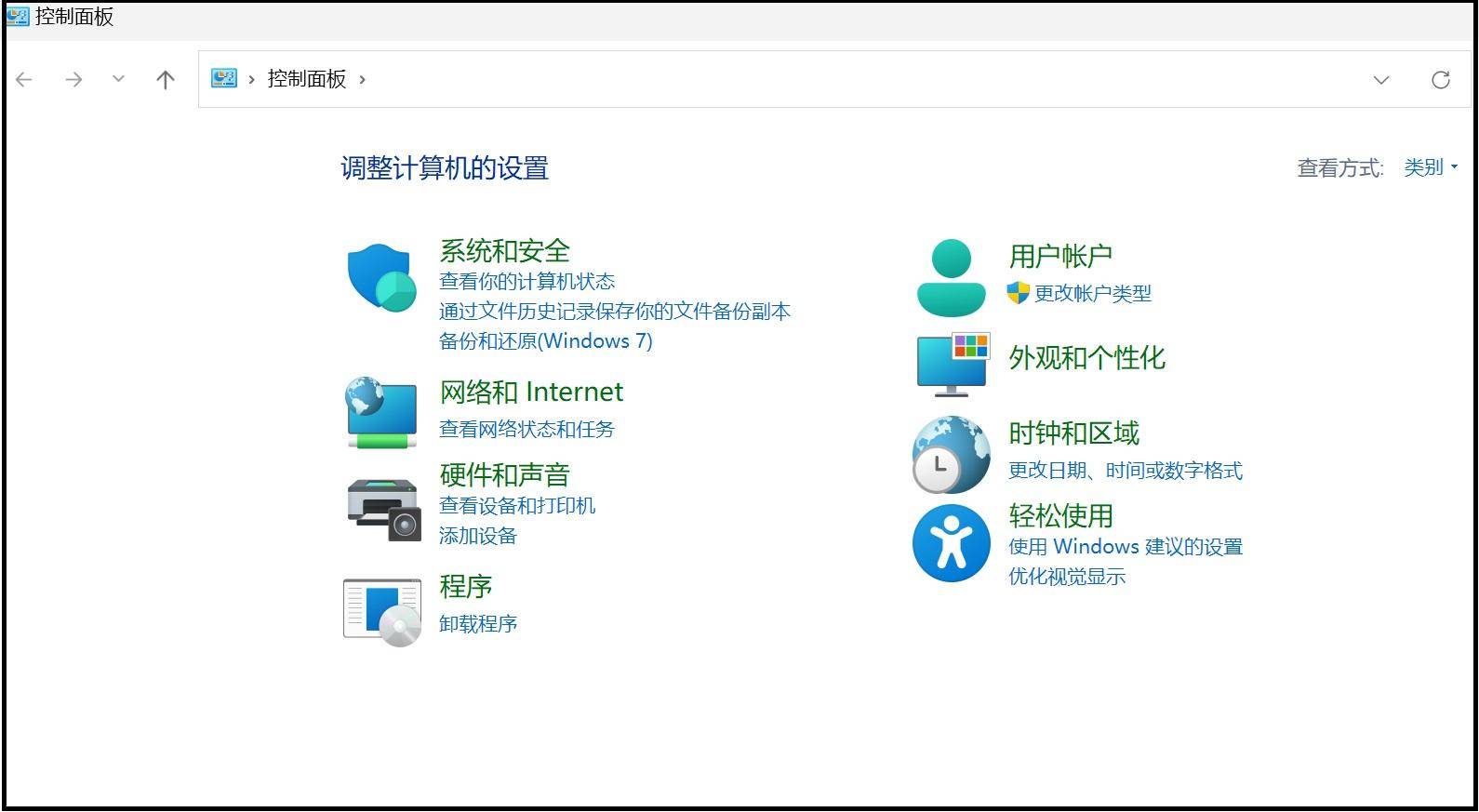Open the 外观和个性化 monitor icon
Viewport: 1479px width, 812px height.
[953, 364]
